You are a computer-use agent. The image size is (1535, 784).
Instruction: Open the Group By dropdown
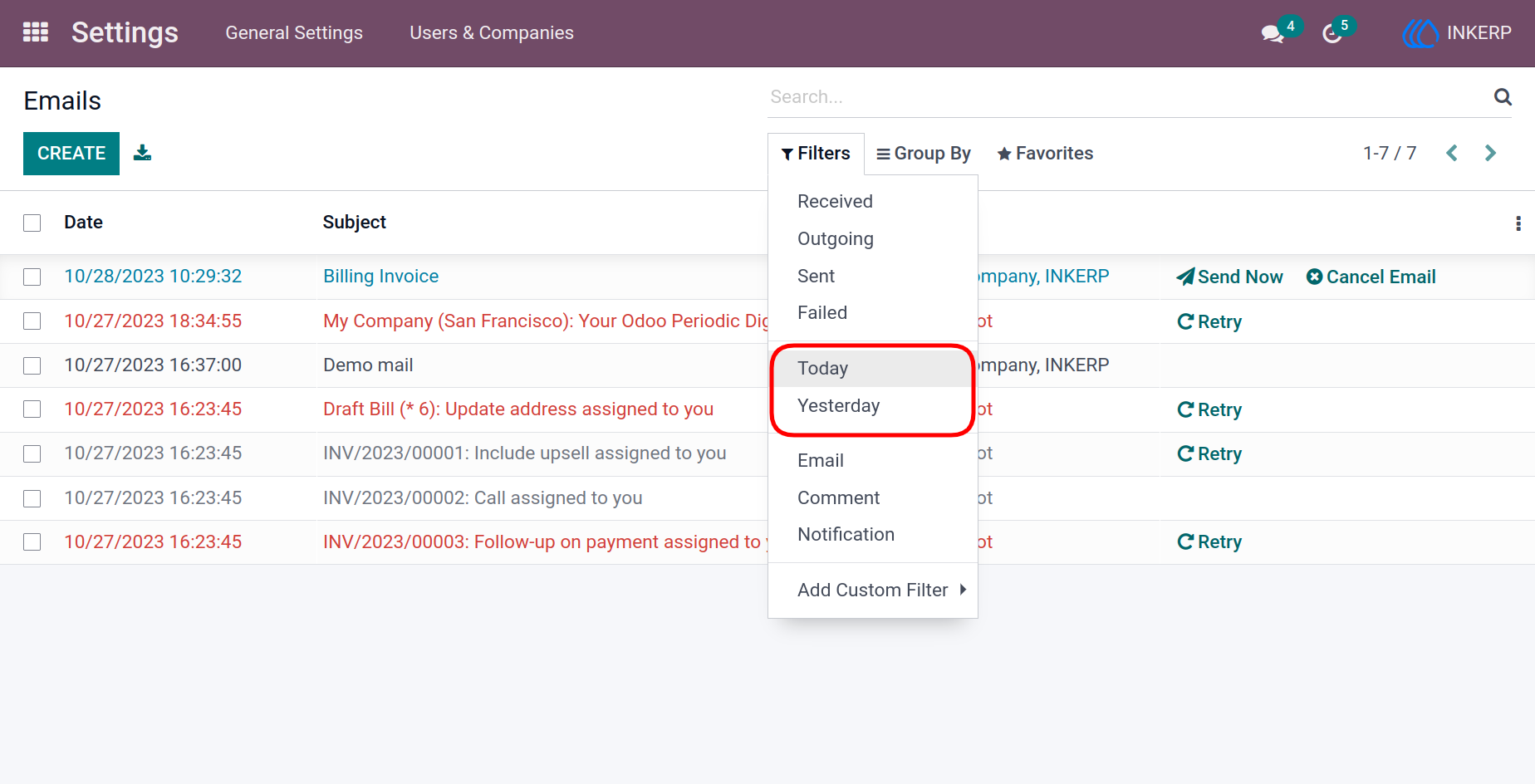(924, 154)
